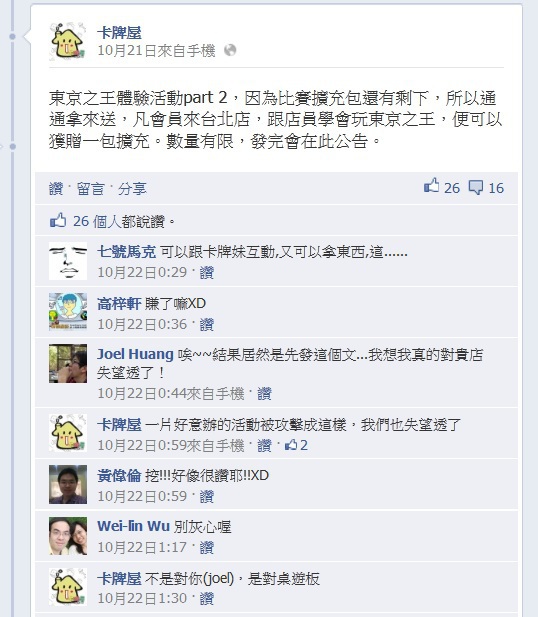
Task: Click the 讚 link under the post
Action: [56, 189]
